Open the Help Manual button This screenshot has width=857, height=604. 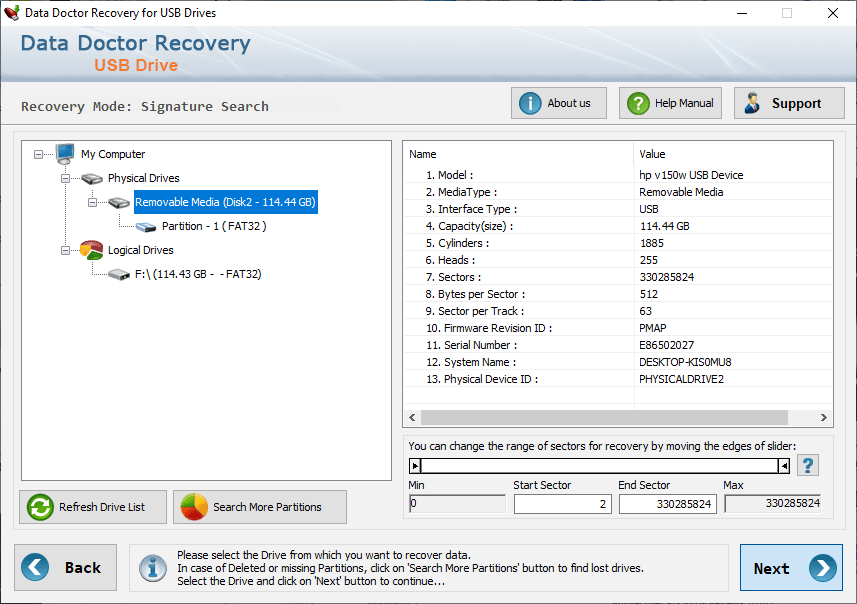tap(670, 103)
